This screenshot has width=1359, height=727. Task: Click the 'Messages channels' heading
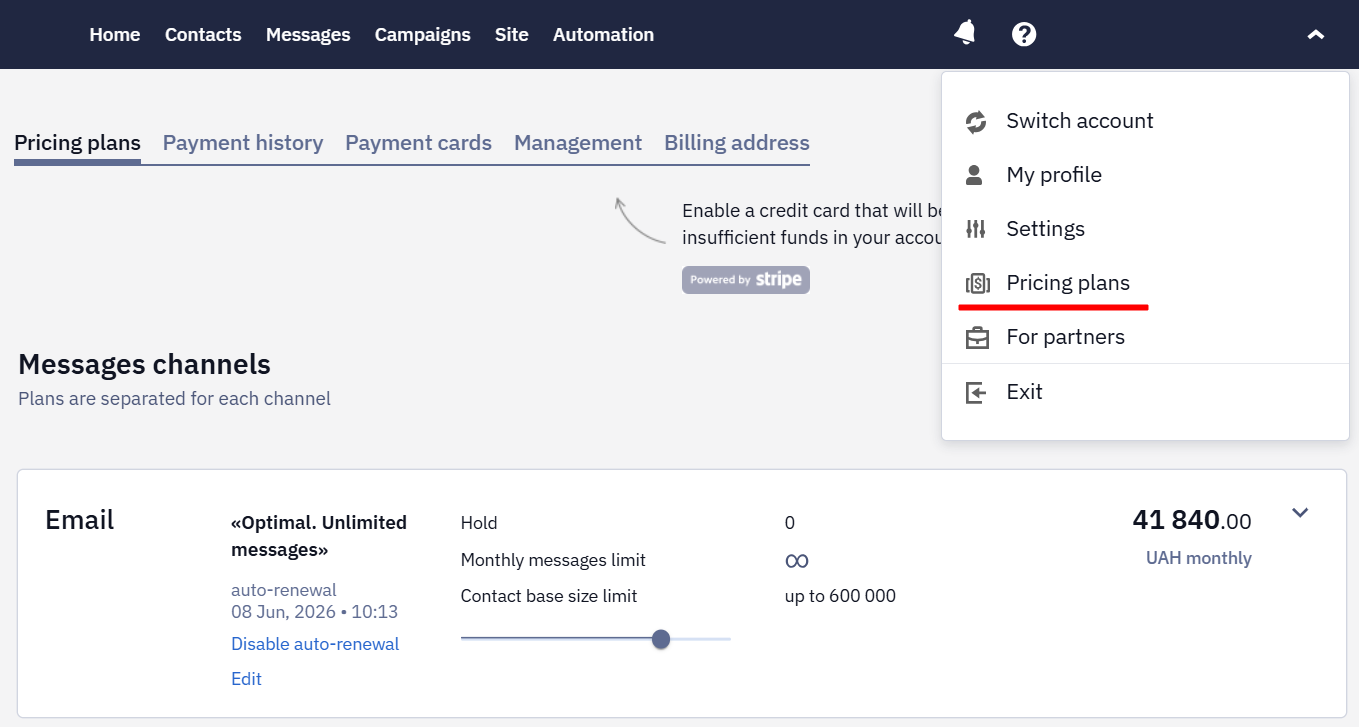(x=144, y=363)
